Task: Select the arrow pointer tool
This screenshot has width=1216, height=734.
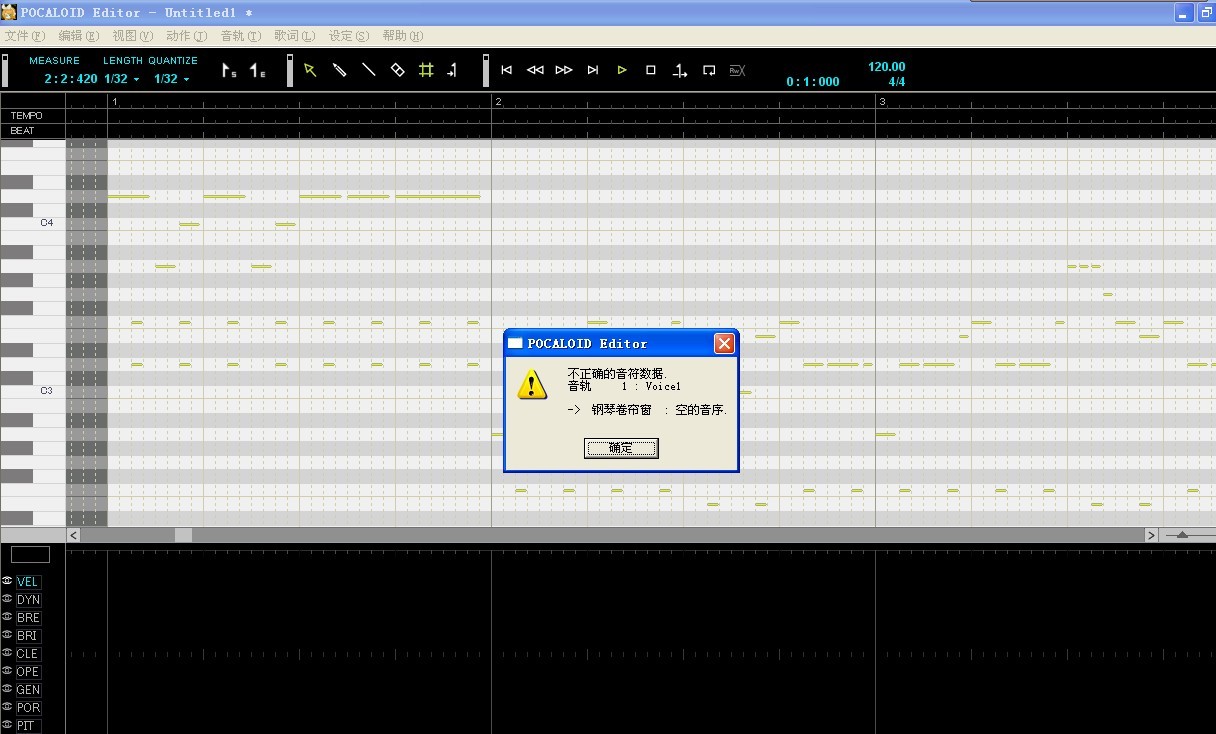Action: tap(310, 70)
